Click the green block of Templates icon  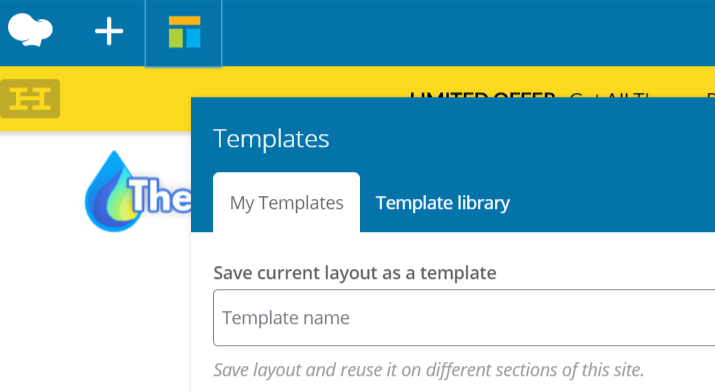click(176, 38)
